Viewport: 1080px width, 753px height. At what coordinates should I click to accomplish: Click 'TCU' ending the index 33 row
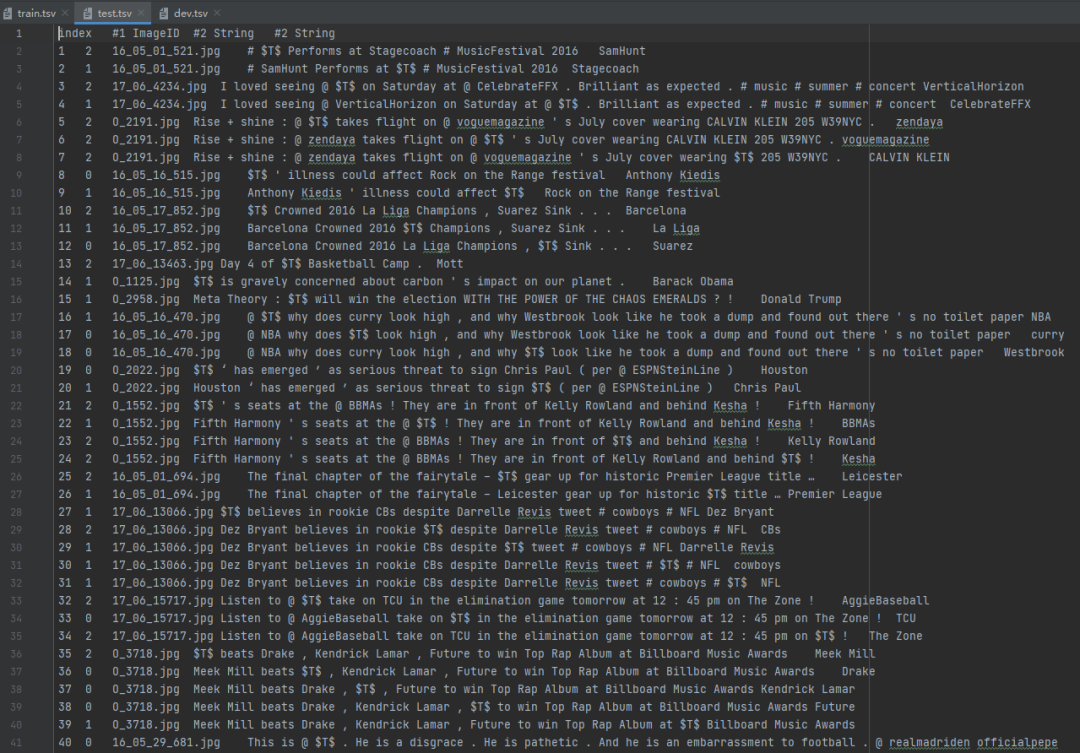(x=906, y=619)
